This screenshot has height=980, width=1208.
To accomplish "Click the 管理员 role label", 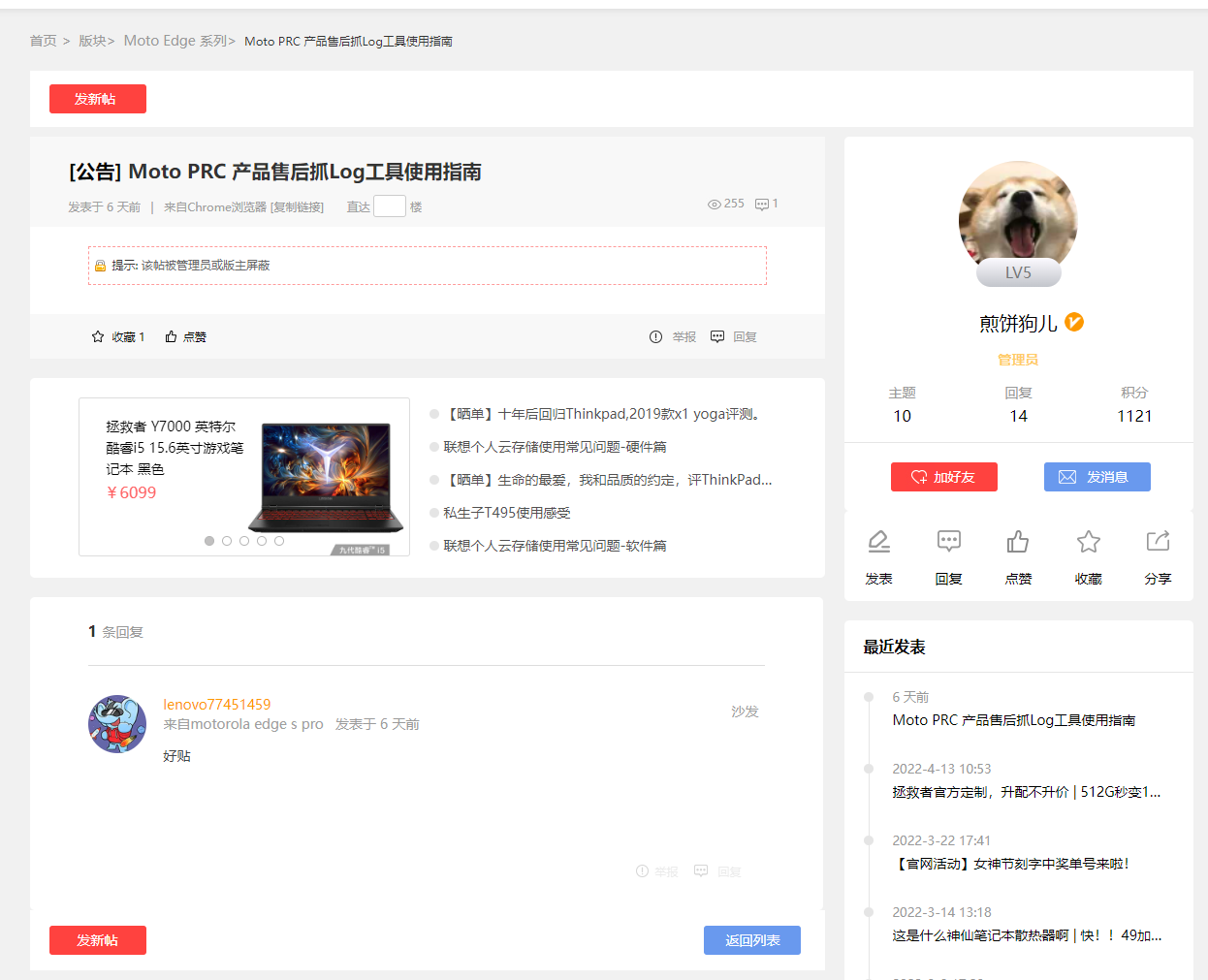I will coord(1018,360).
